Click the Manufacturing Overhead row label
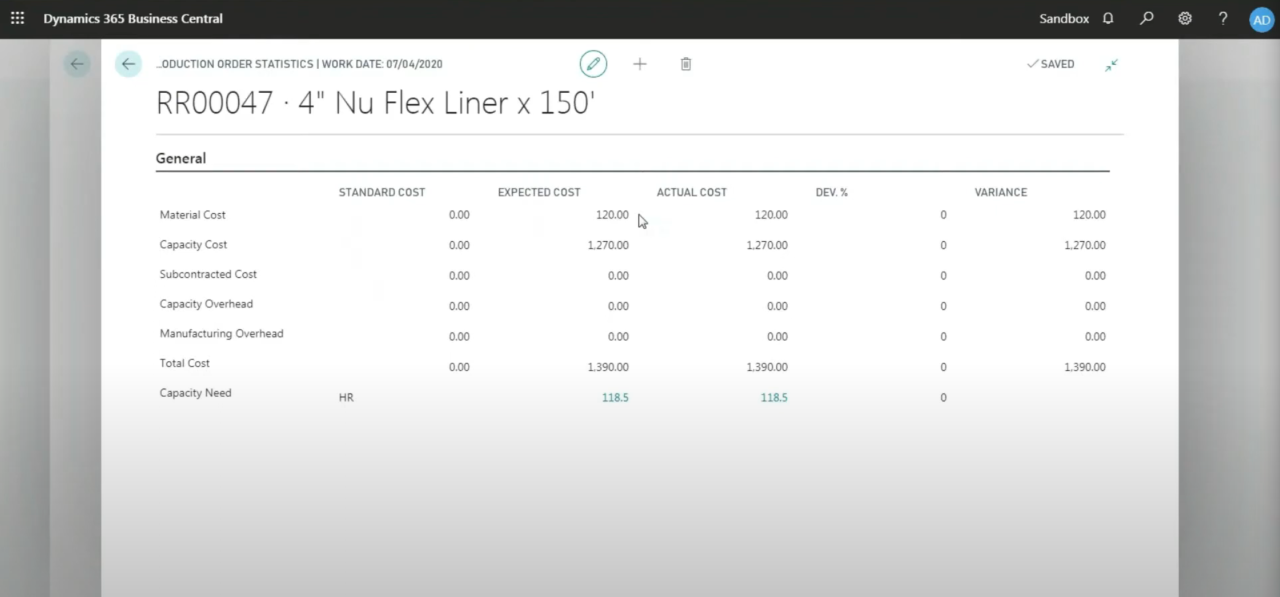This screenshot has width=1280, height=597. pyautogui.click(x=222, y=334)
